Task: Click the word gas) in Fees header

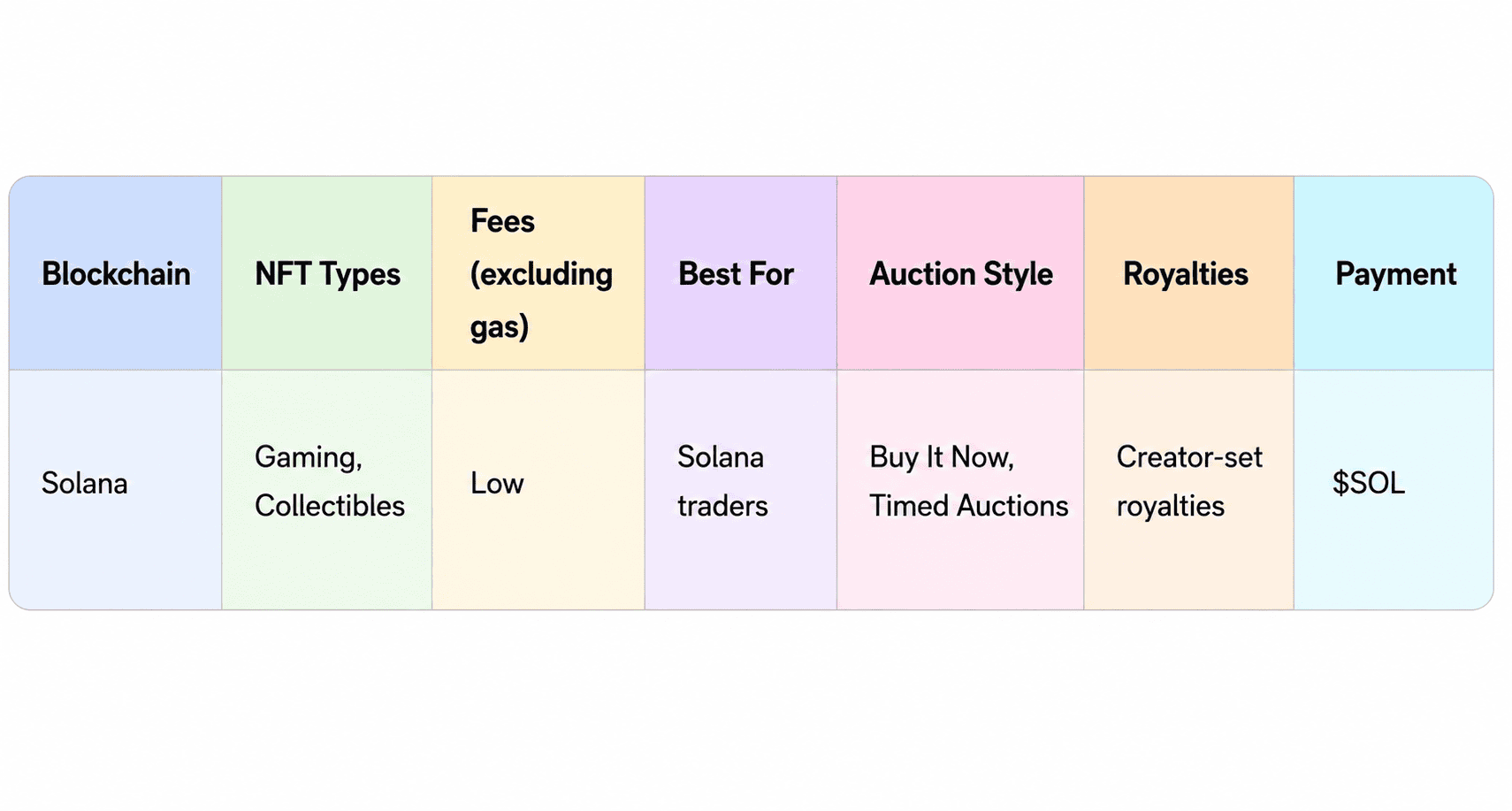Action: [500, 328]
